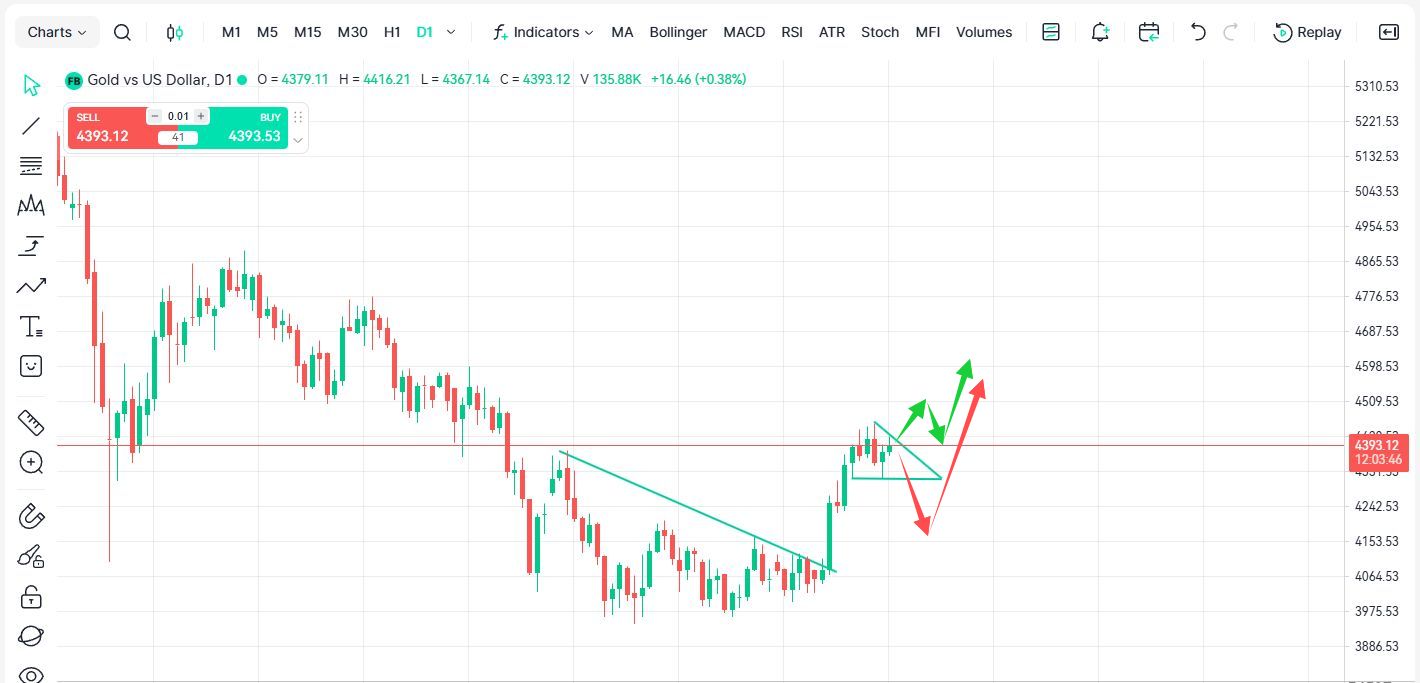Open the Fibonacci levels tool

click(x=31, y=166)
